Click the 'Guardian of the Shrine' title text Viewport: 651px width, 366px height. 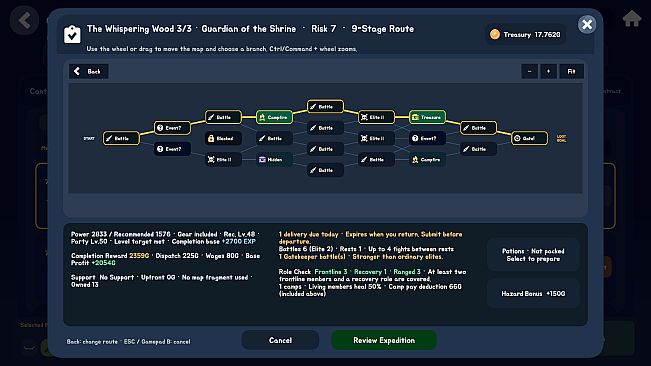pos(249,29)
